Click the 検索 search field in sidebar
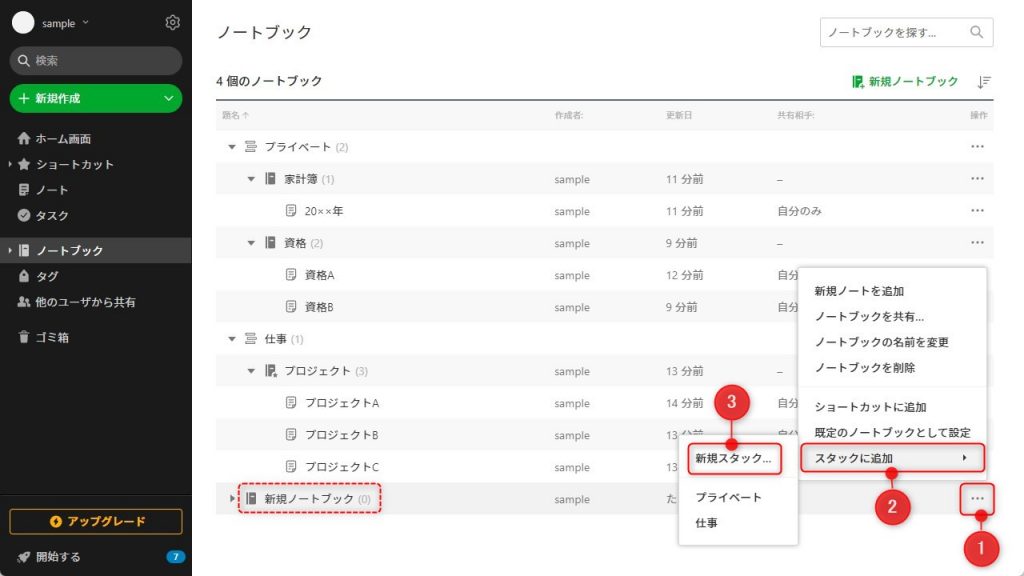The width and height of the screenshot is (1024, 576). click(96, 61)
